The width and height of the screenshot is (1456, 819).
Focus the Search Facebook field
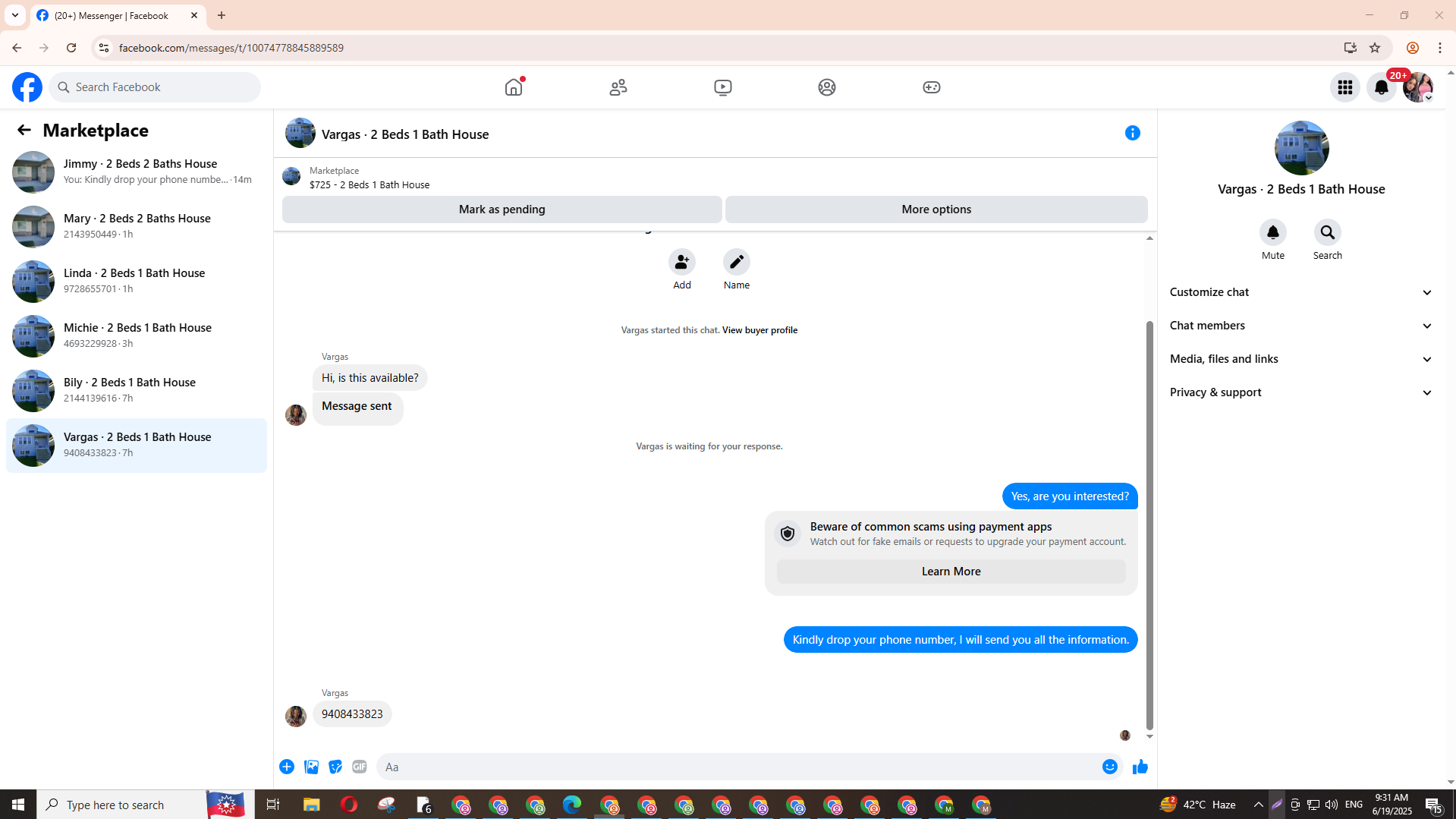pos(155,87)
